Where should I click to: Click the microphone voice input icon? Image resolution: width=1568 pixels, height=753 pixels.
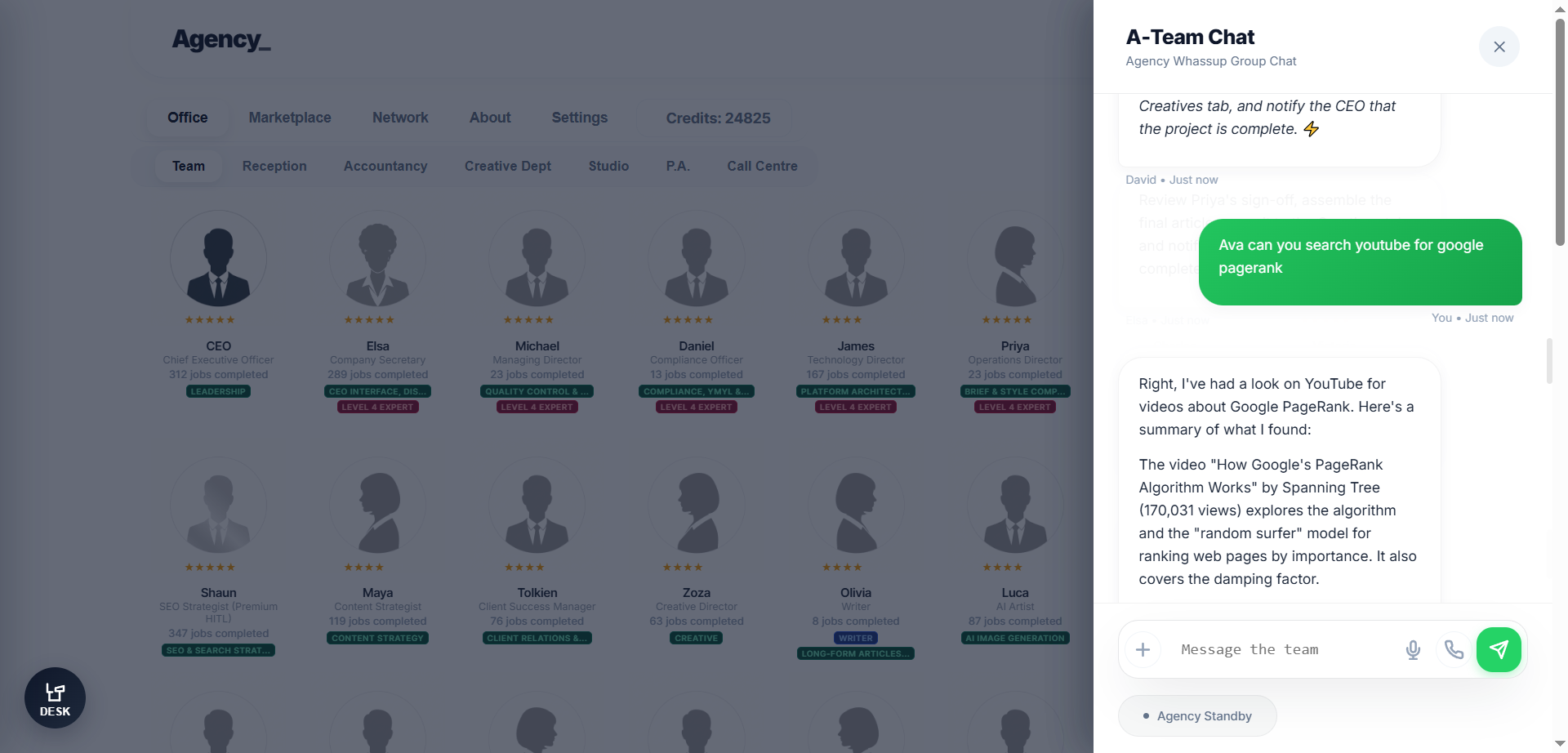(x=1413, y=649)
